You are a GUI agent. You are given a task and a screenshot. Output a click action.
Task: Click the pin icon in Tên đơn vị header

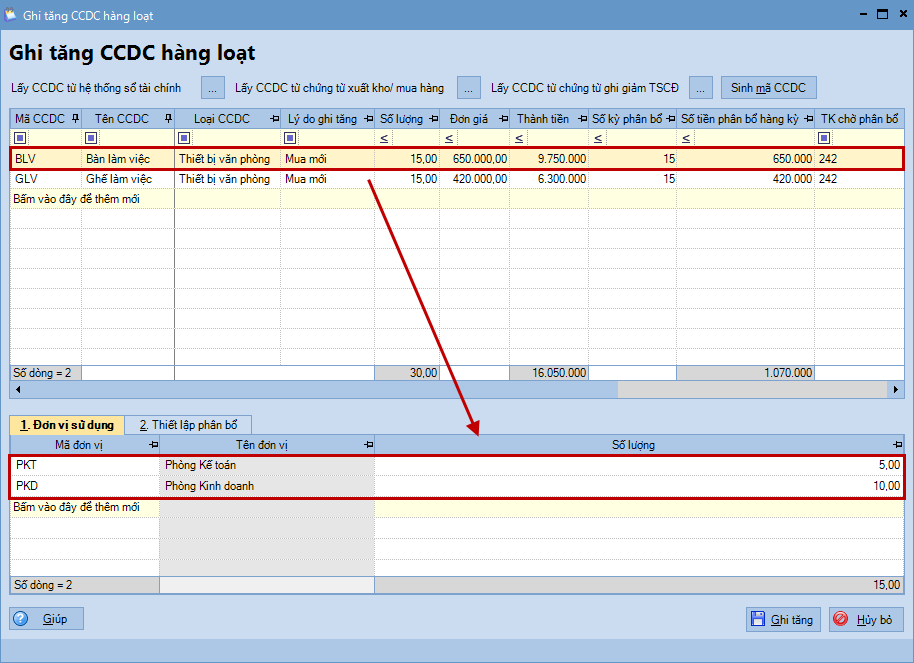tap(367, 444)
